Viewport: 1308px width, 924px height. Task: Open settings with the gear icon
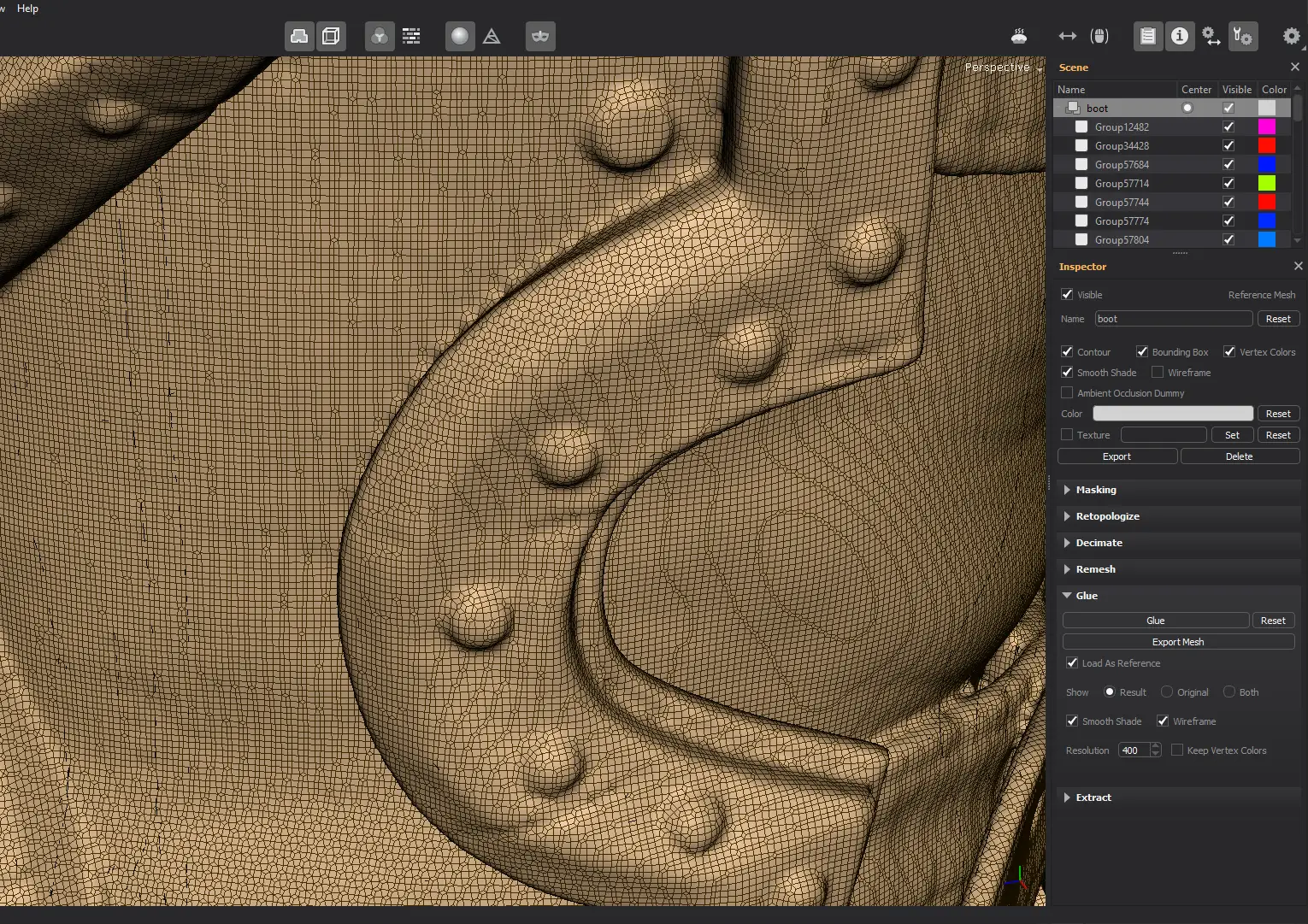point(1291,36)
